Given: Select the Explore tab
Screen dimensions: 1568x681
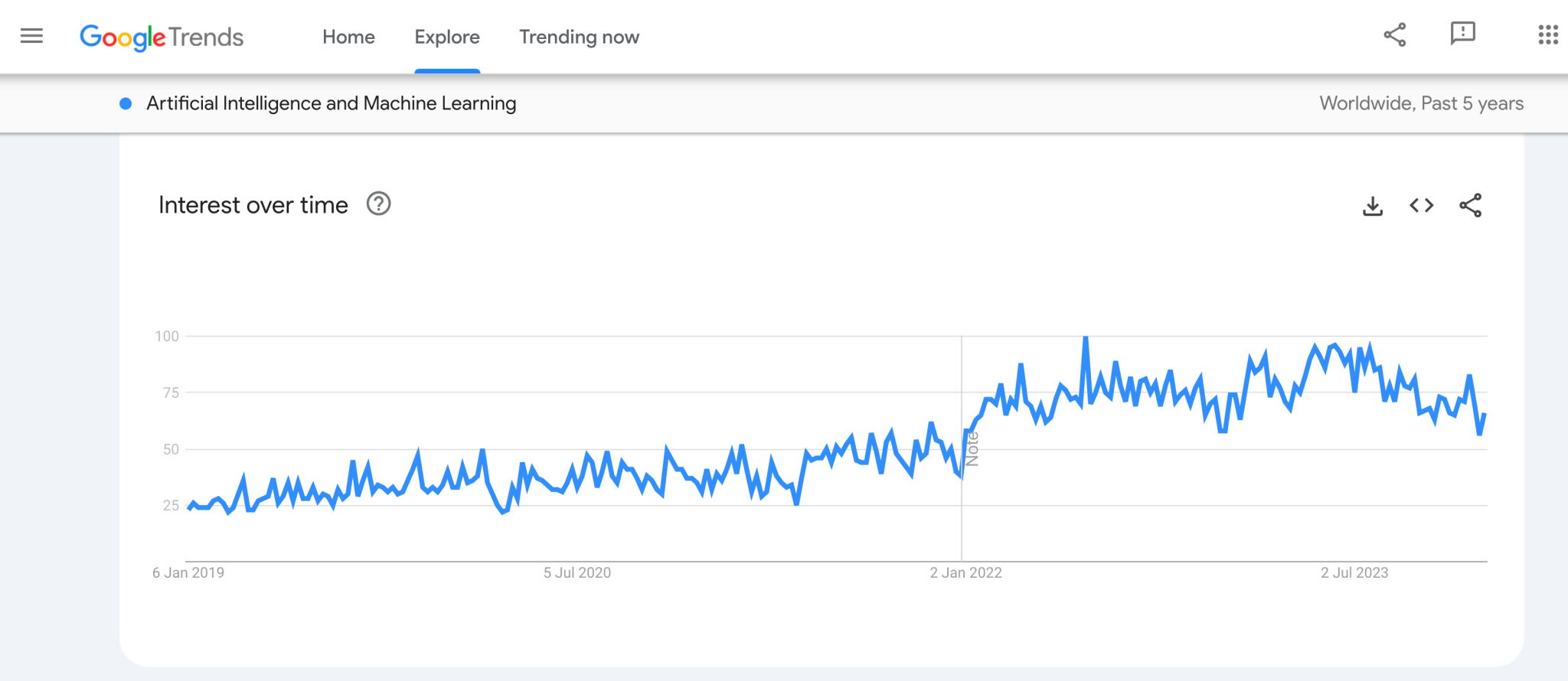Looking at the screenshot, I should click(x=447, y=37).
